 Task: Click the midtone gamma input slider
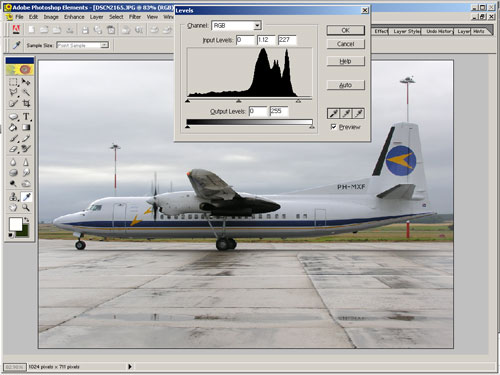239,100
